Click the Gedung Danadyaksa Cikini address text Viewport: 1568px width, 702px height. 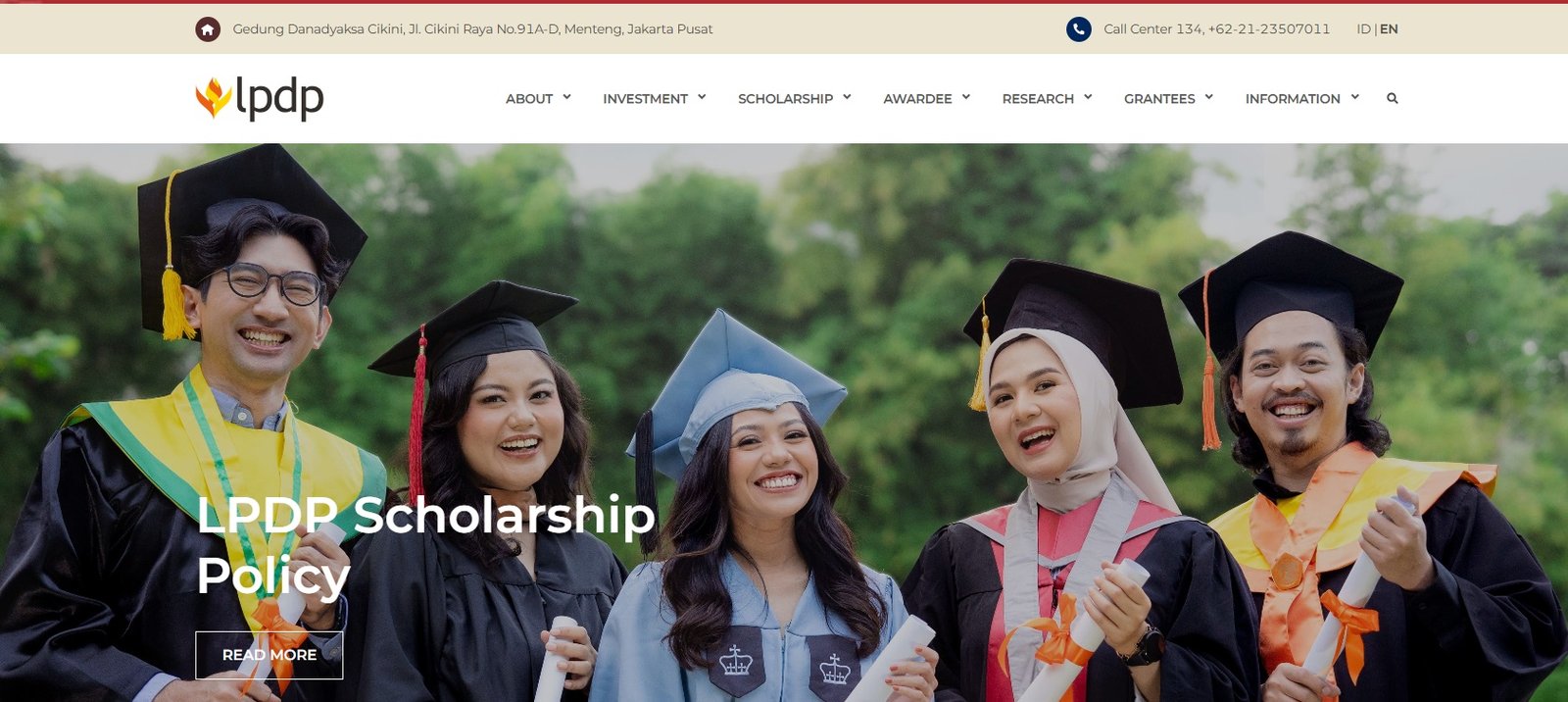pyautogui.click(x=472, y=29)
